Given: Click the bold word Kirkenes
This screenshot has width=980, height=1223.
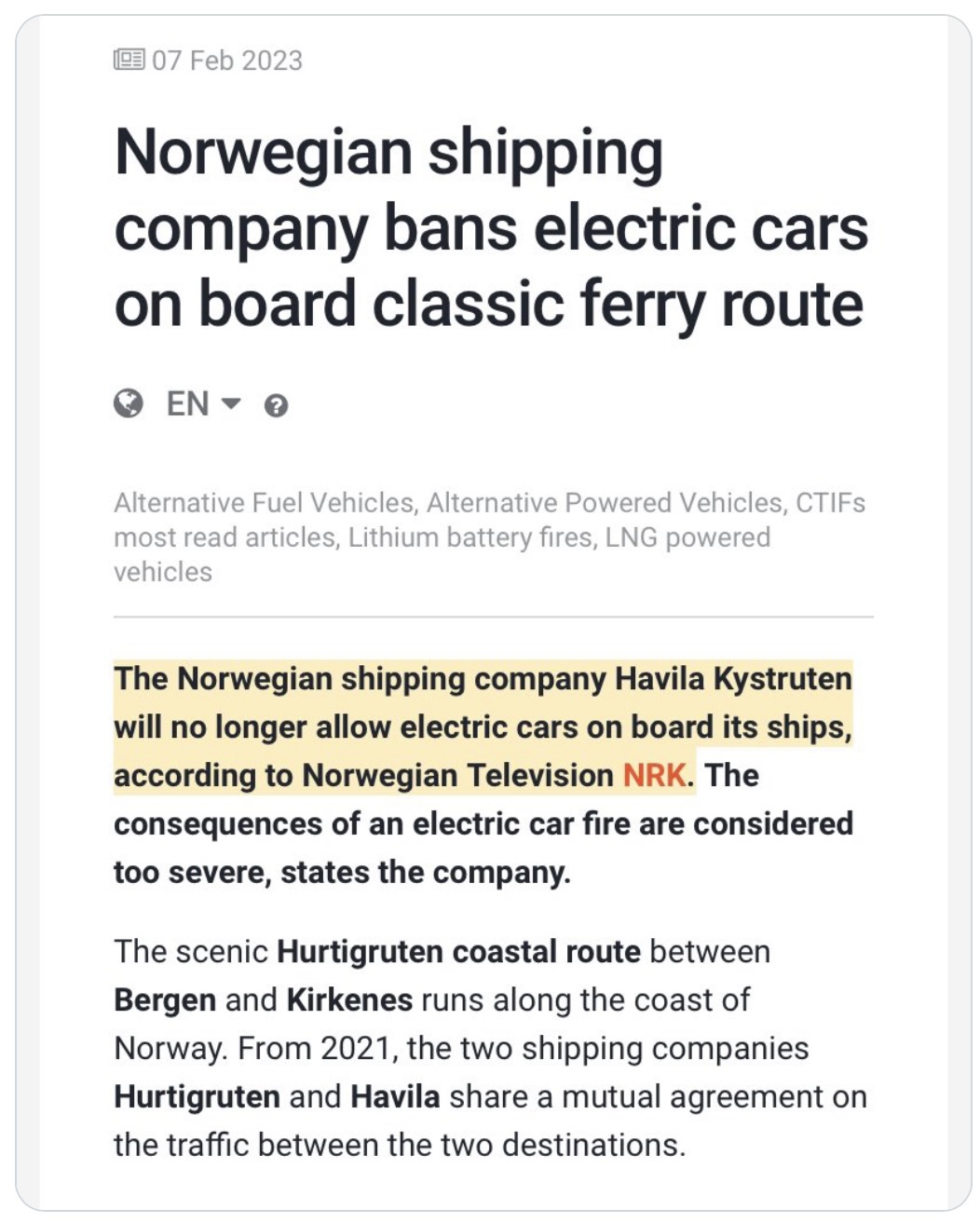Looking at the screenshot, I should 349,999.
